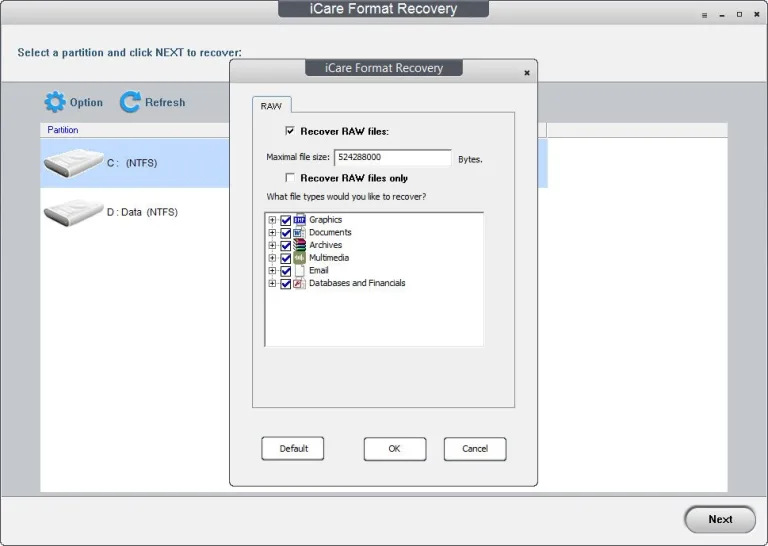
Task: Minimize the main iCare window
Action: tap(722, 15)
